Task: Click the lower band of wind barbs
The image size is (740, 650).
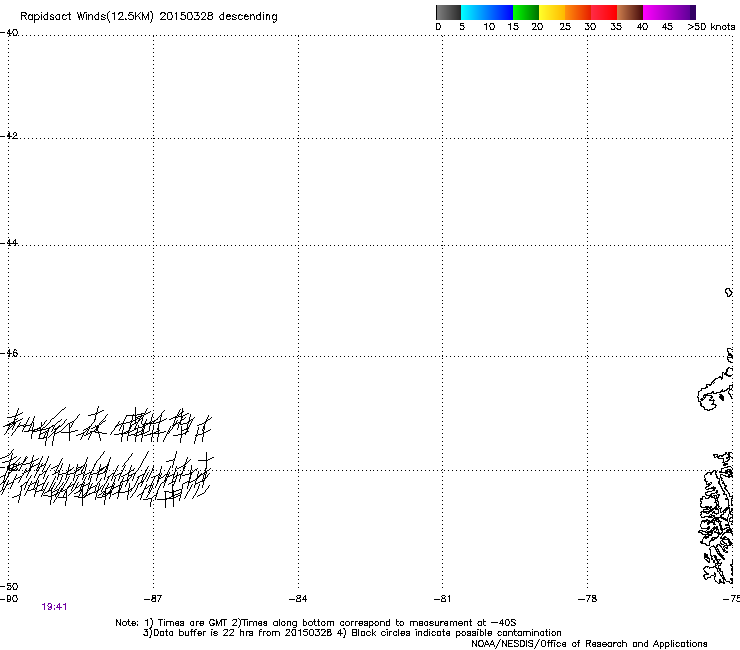Action: click(x=106, y=478)
